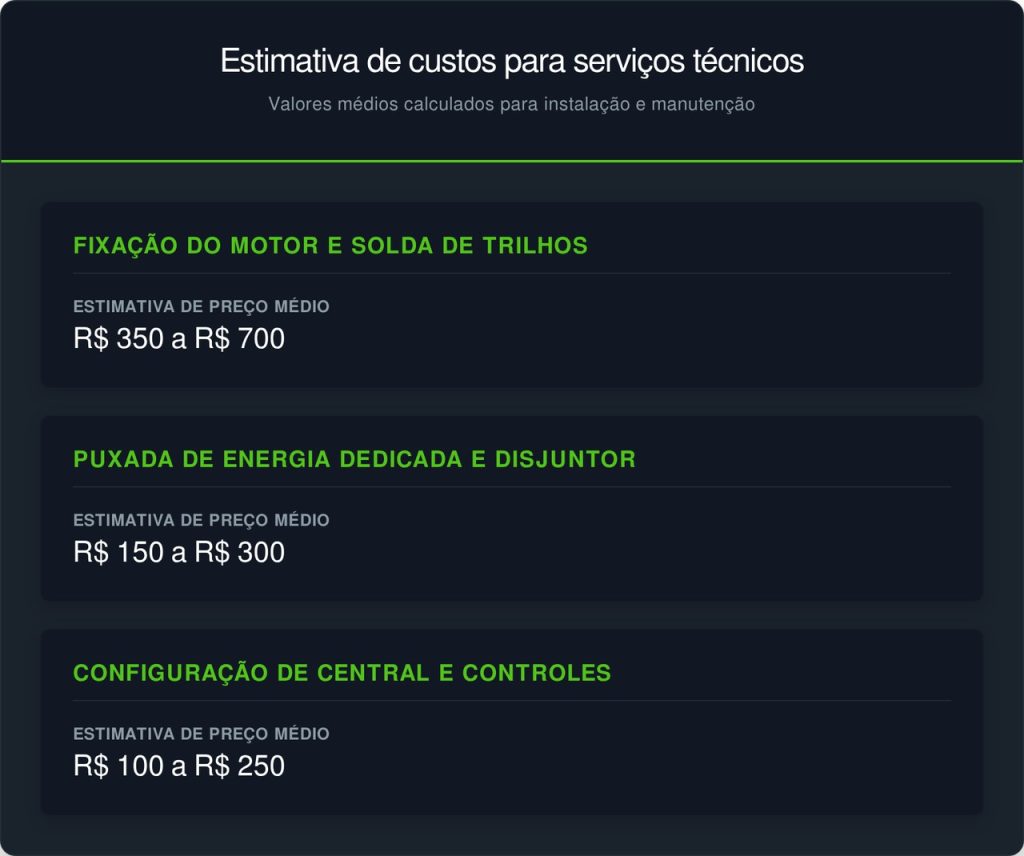Click the separator line under 'Fixação do motor' title

(512, 273)
